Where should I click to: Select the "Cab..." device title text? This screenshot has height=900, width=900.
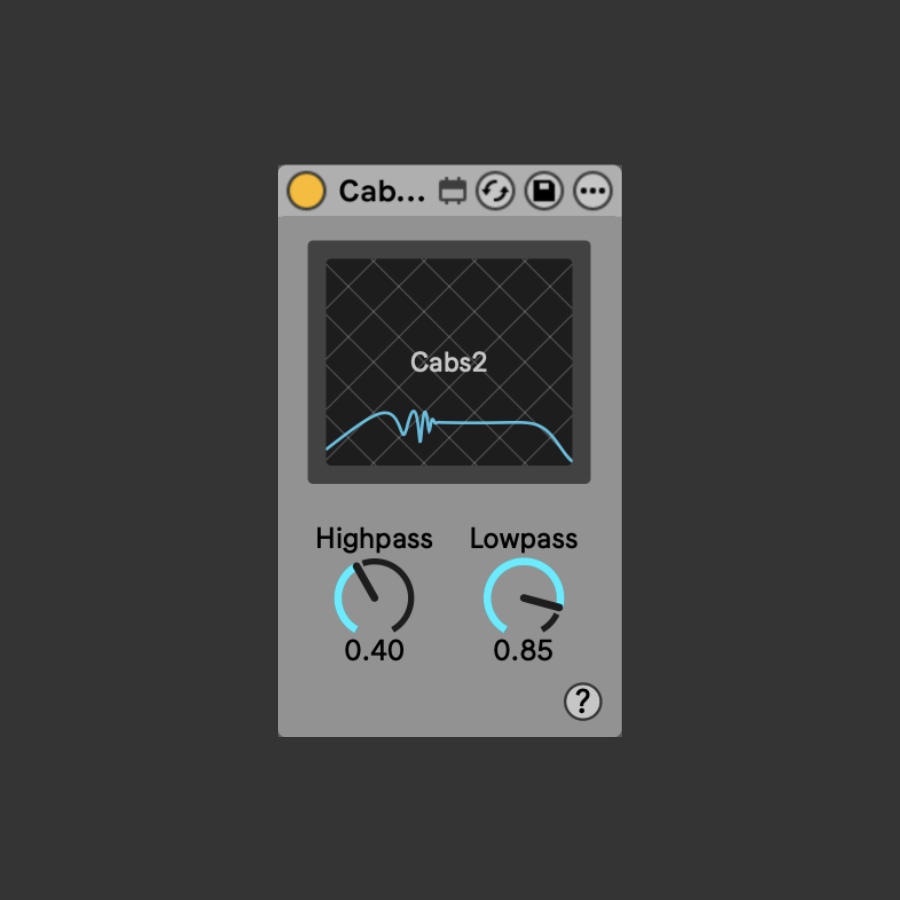pyautogui.click(x=382, y=191)
